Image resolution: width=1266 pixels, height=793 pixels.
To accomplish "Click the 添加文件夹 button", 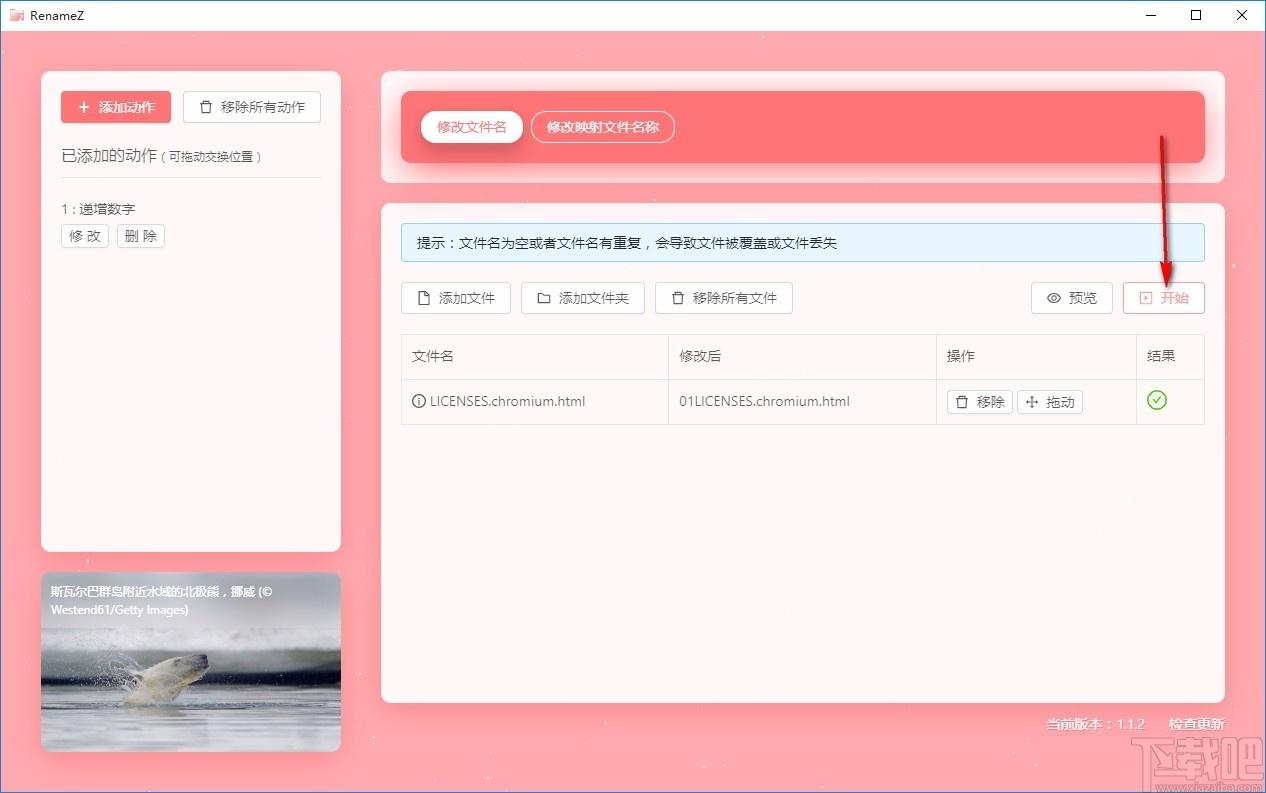I will (x=583, y=298).
